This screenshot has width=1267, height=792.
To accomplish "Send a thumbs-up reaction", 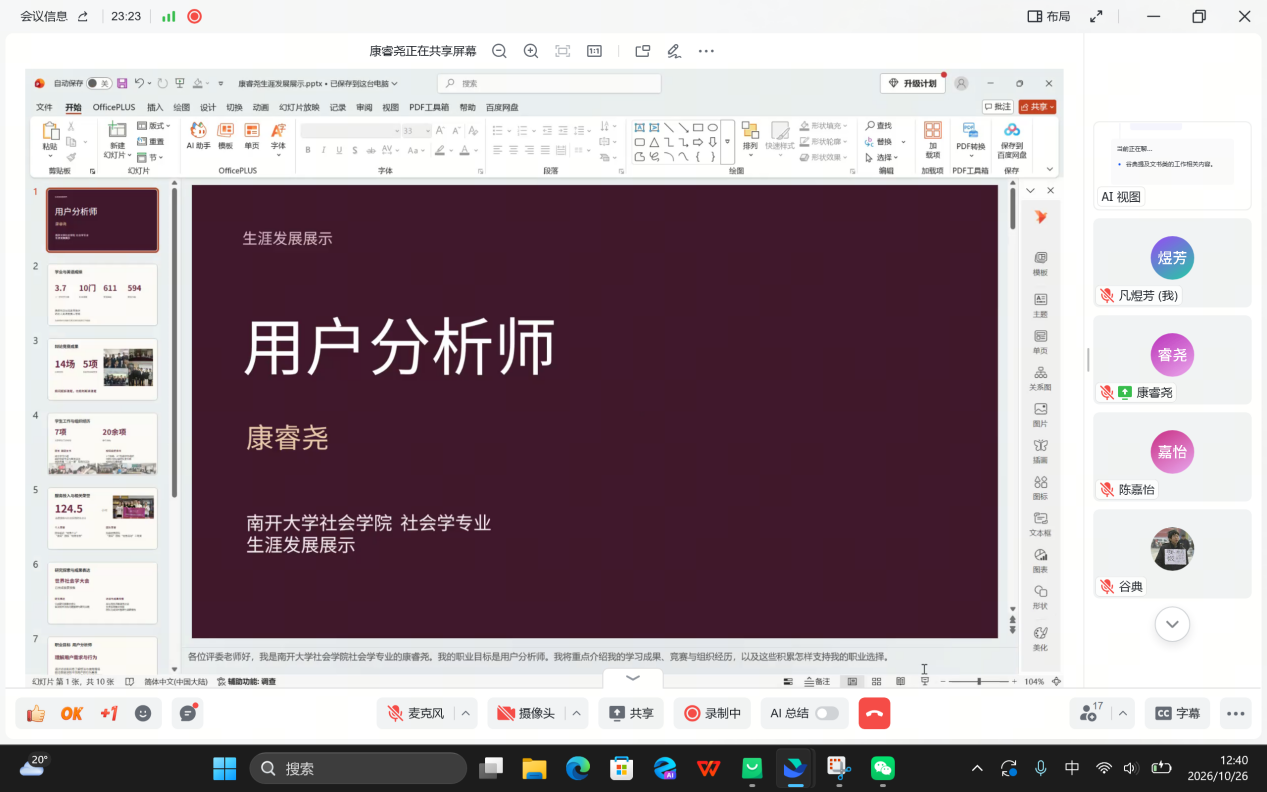I will [36, 713].
